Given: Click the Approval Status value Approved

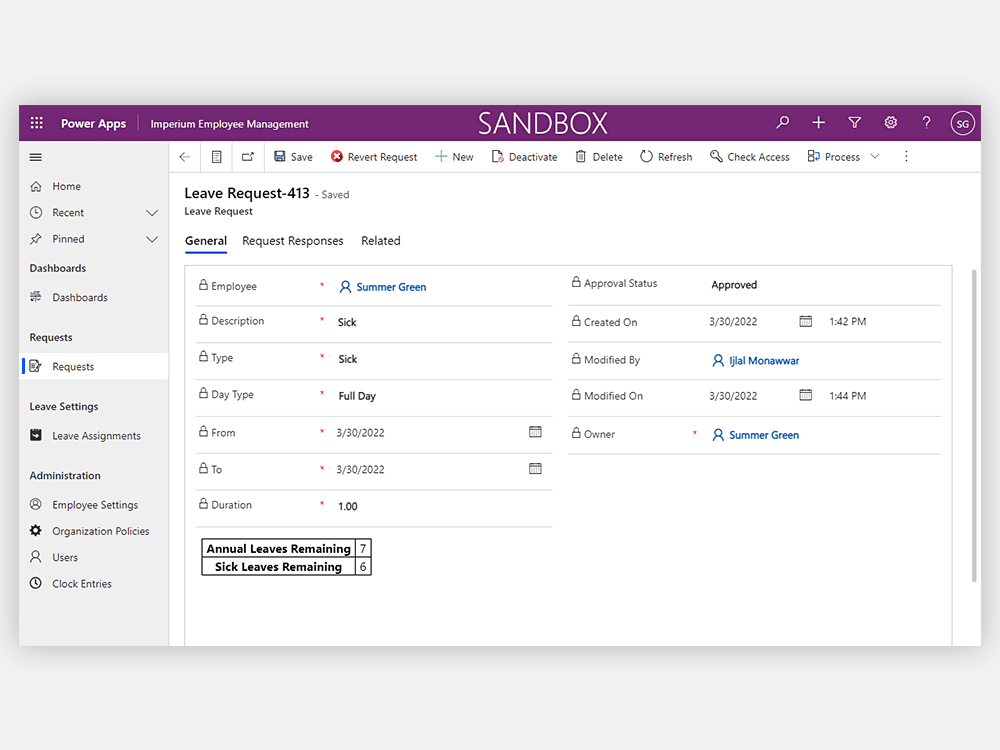Looking at the screenshot, I should point(734,285).
